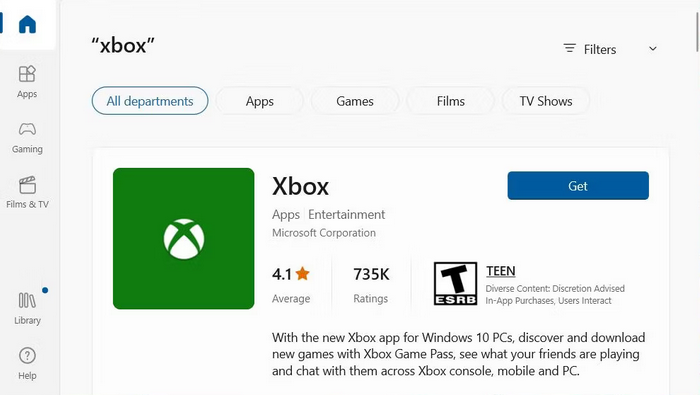
Task: Open the Library shelf icon
Action: coord(27,308)
